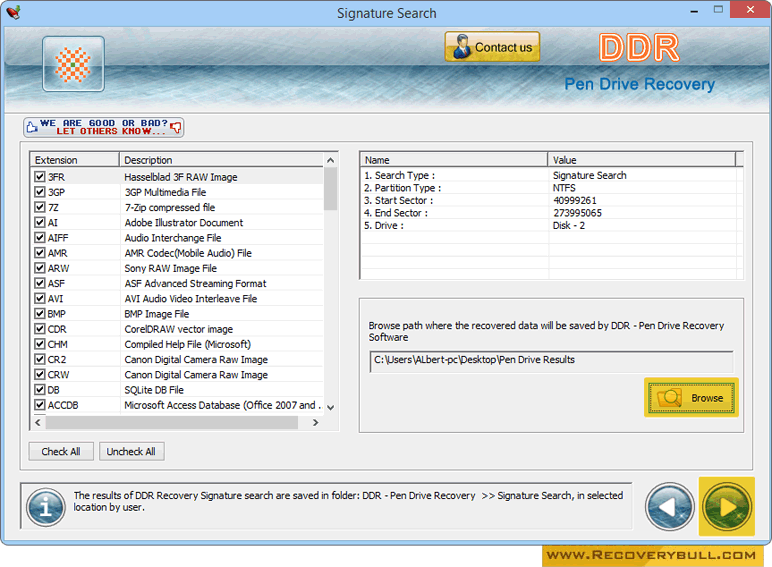This screenshot has width=772, height=567.
Task: Click the horizontal scroll right arrow
Action: click(x=316, y=423)
